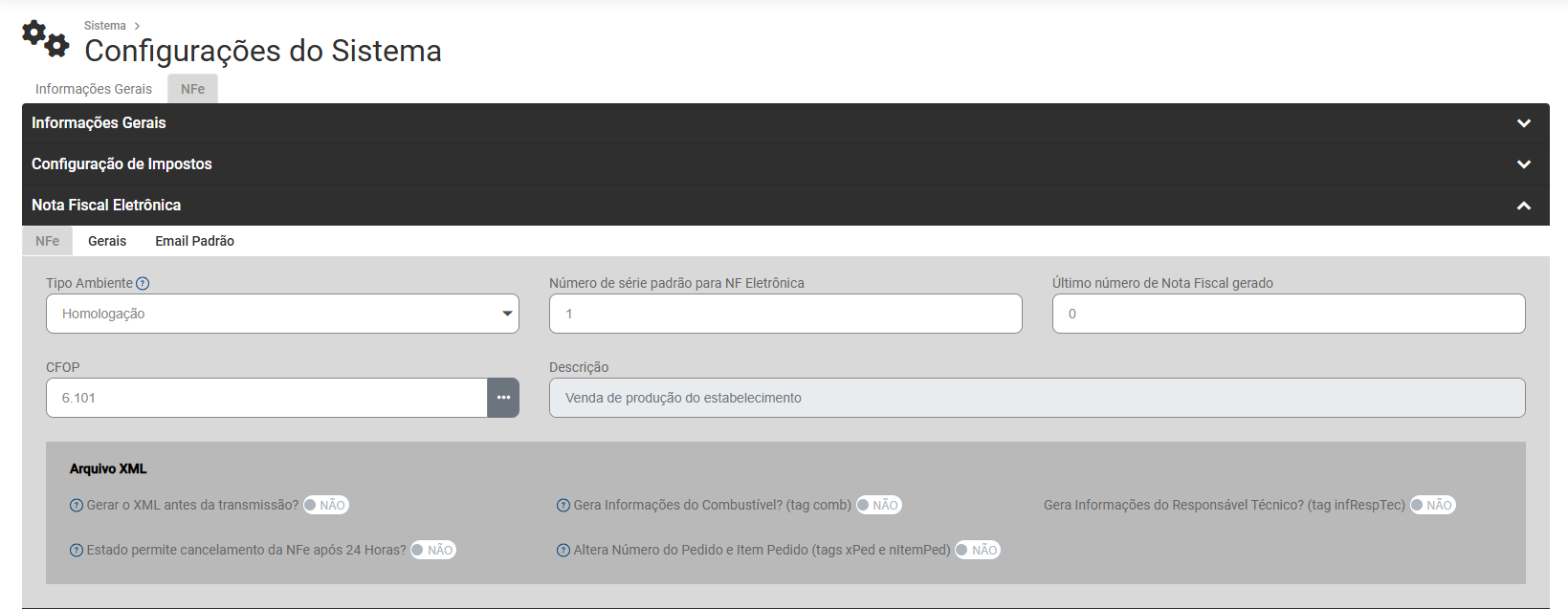1568x609 pixels.
Task: Enable cancelamento da NFe após 24 Horas toggle
Action: 433,551
